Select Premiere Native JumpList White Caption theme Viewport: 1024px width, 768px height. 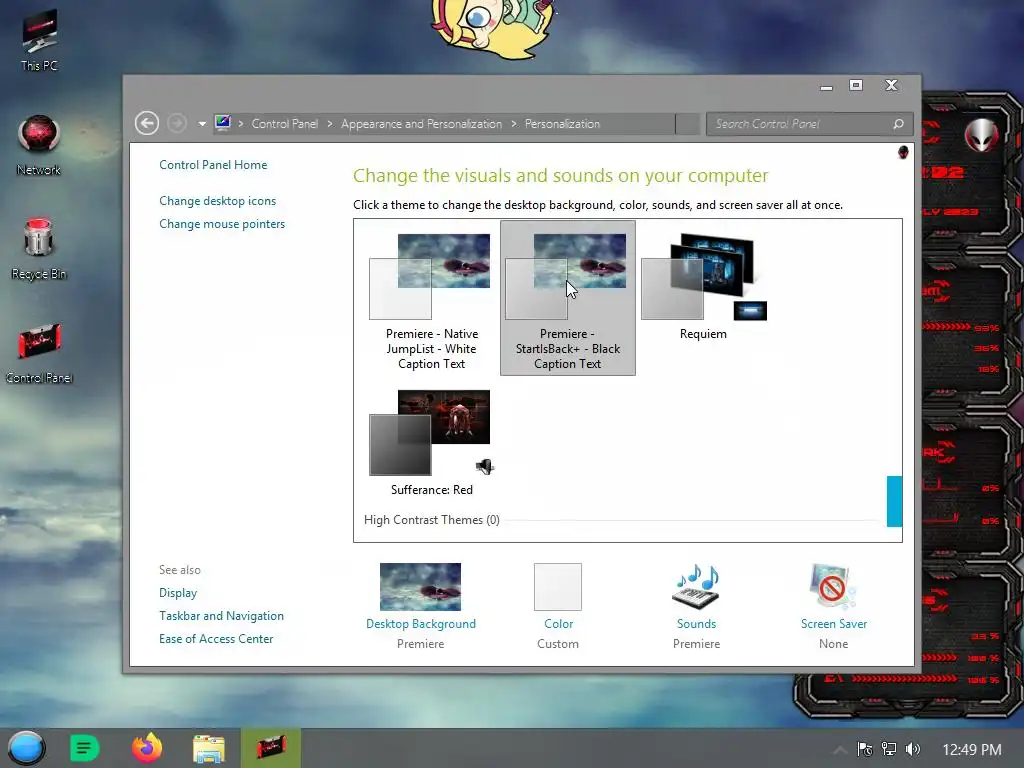(431, 298)
